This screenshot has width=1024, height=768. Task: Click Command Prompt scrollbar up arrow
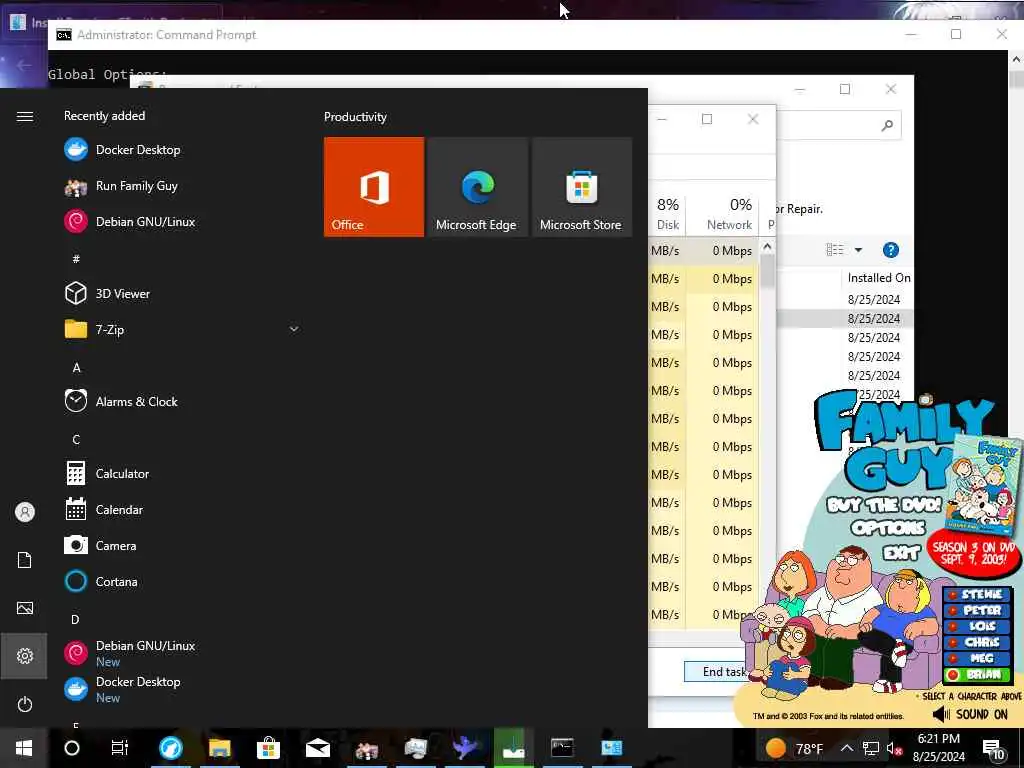tap(1016, 59)
